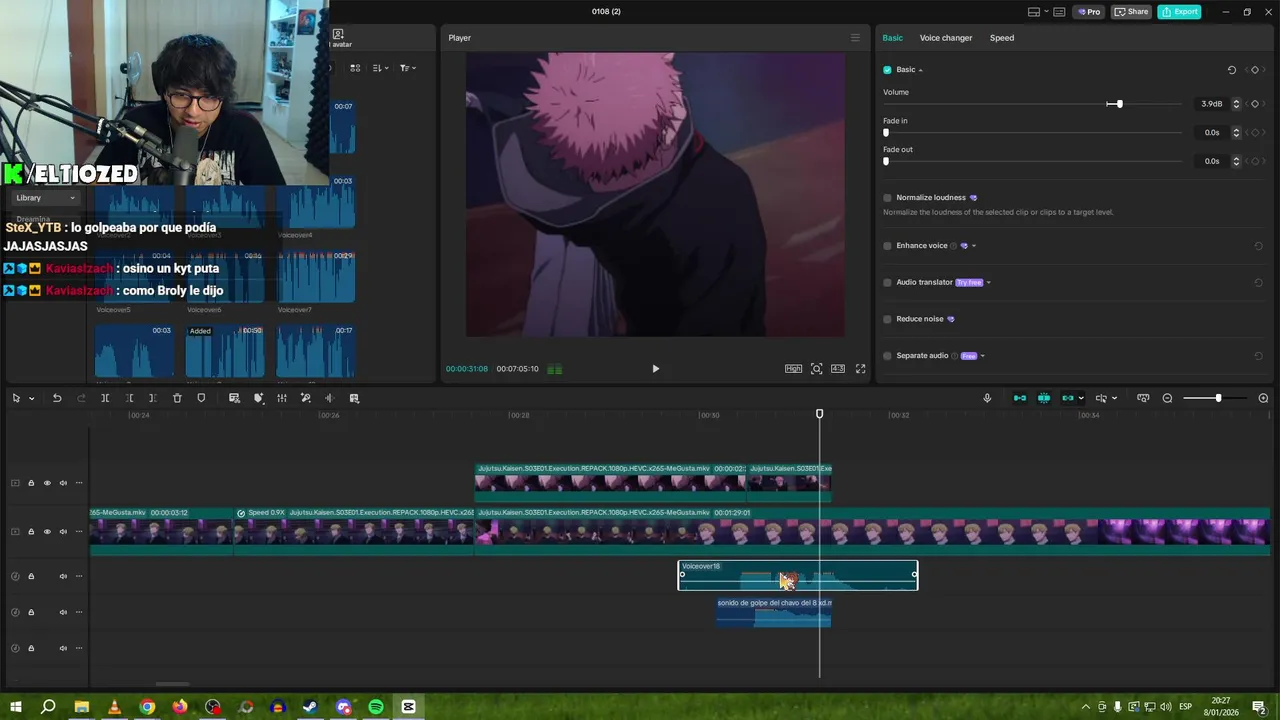Open the filter options in media panel
Screen dimensions: 1280x720
pyautogui.click(x=408, y=68)
